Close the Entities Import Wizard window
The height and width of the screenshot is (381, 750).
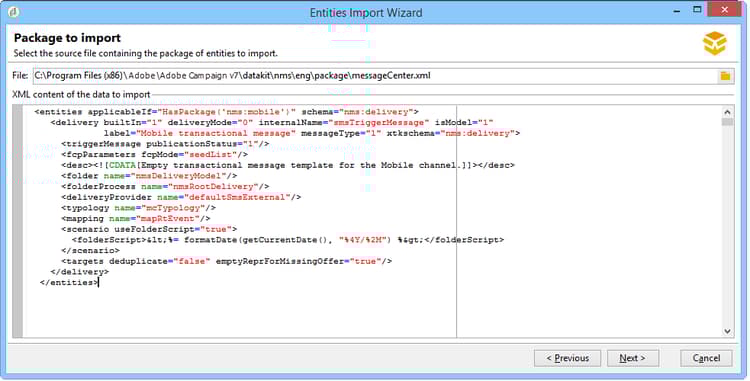pos(725,10)
